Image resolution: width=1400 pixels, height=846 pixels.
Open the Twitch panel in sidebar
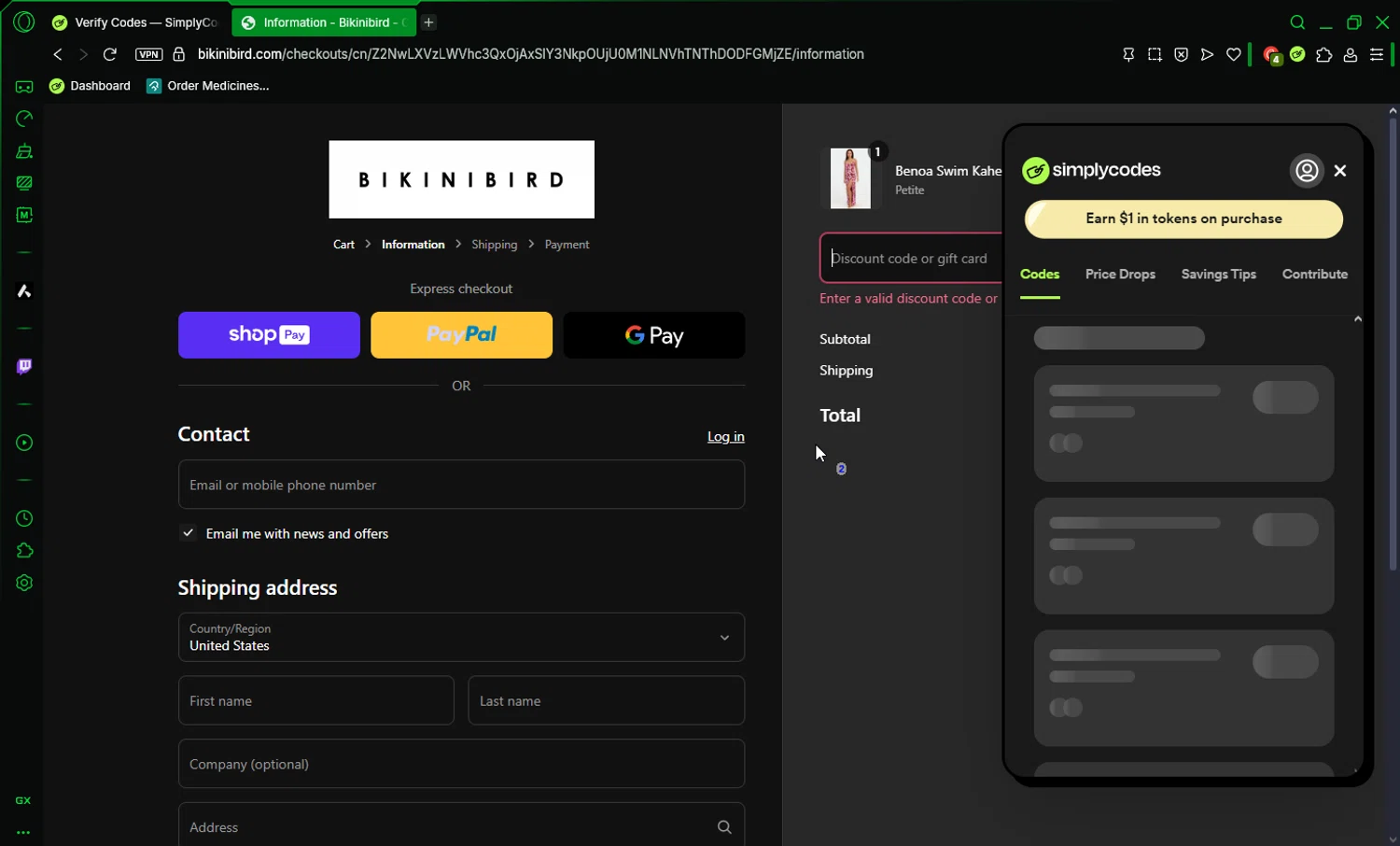point(24,366)
